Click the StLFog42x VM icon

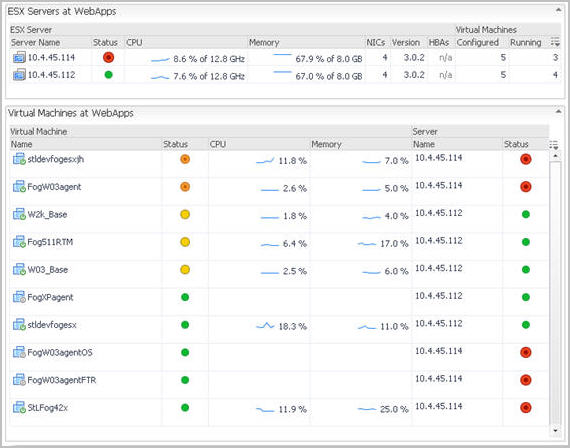[x=19, y=408]
